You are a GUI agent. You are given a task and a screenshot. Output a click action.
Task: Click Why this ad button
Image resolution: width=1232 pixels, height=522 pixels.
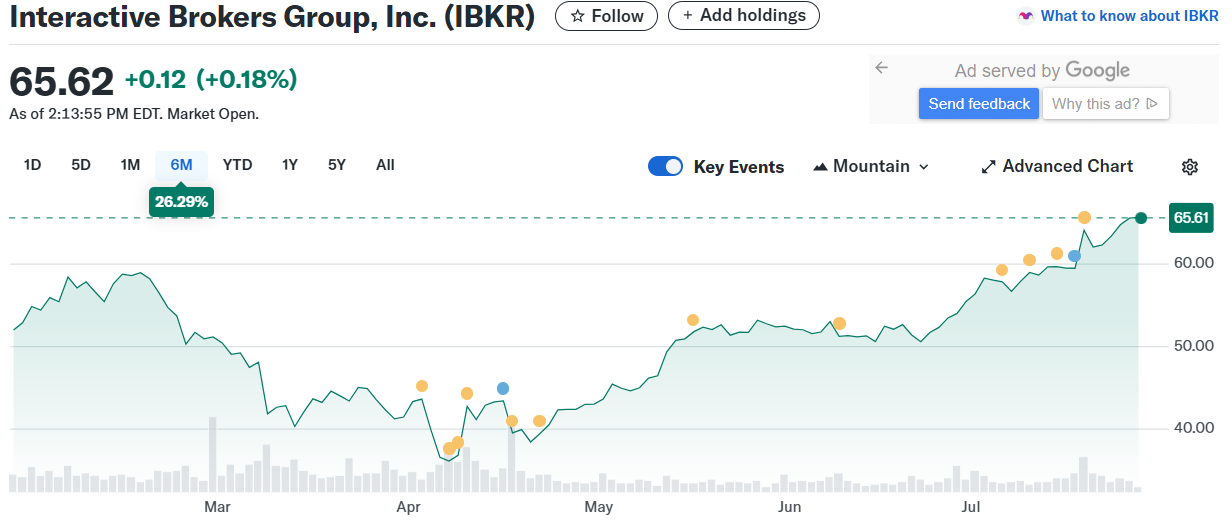point(1105,104)
